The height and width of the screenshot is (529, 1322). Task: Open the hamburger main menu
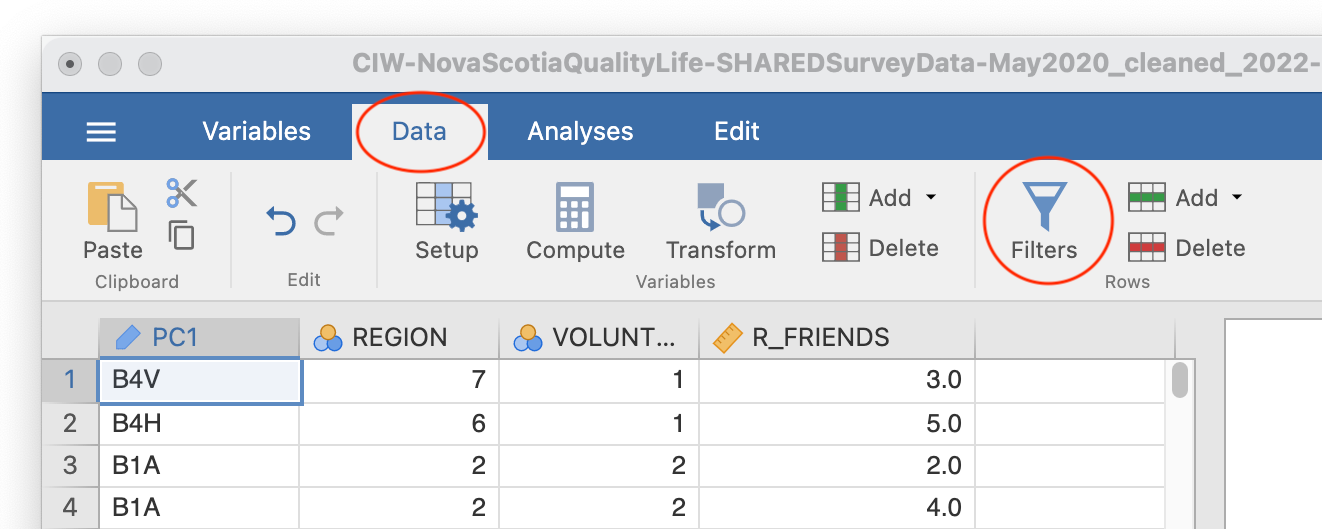[x=101, y=131]
